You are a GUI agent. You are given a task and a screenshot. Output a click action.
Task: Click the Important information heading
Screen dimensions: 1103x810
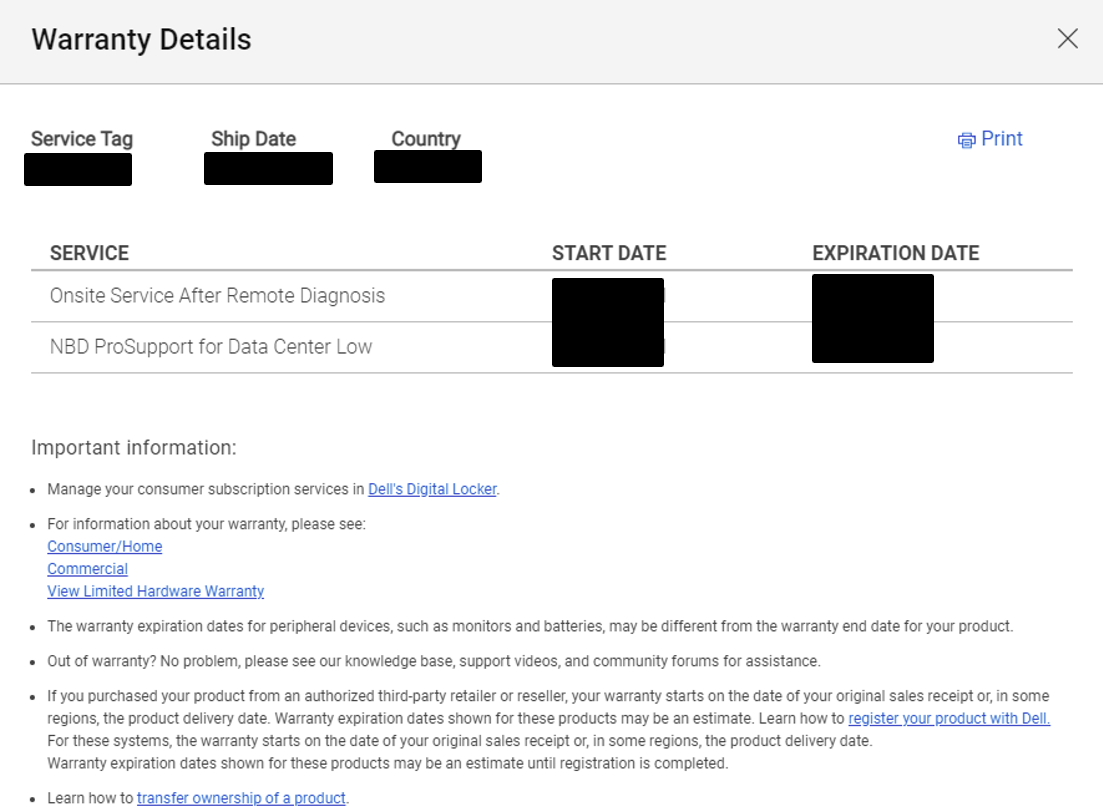point(133,448)
